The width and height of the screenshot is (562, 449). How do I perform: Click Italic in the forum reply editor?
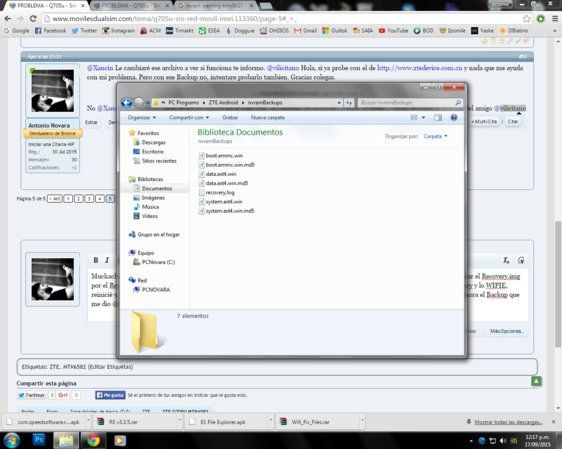click(x=107, y=260)
